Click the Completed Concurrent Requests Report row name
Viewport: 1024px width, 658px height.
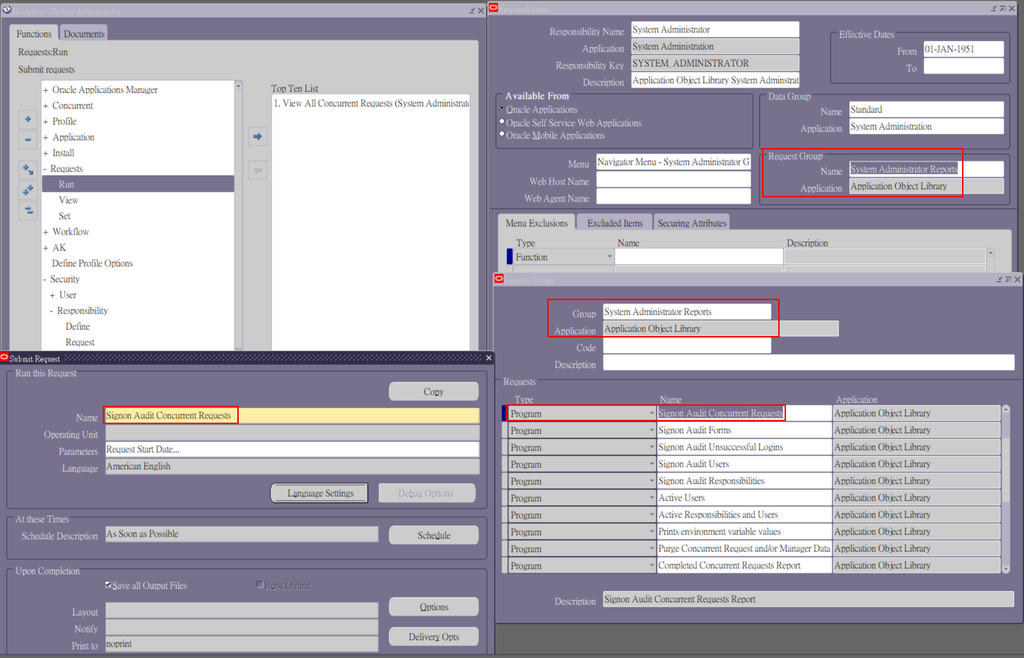[x=744, y=566]
